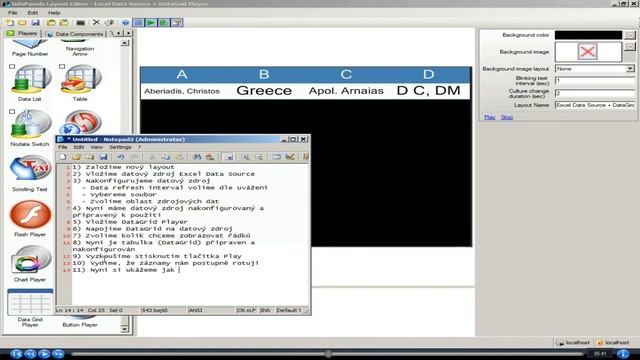Click the Culture change duration input field
The width and height of the screenshot is (640, 360).
[595, 93]
